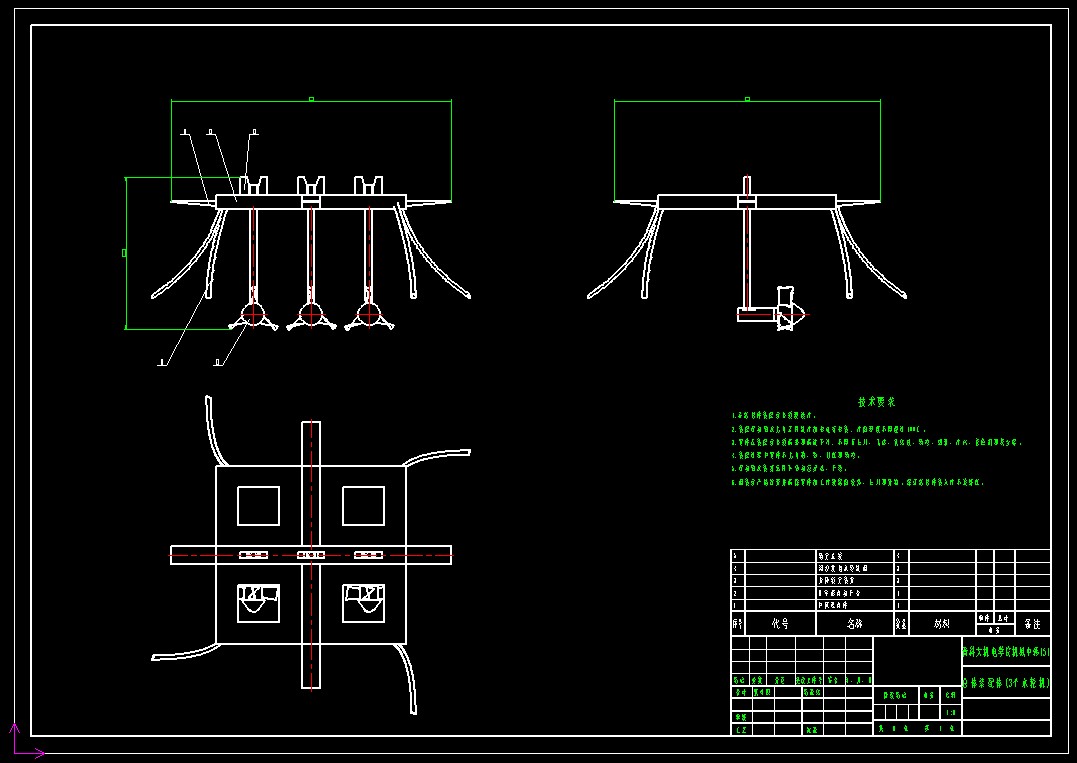This screenshot has width=1077, height=763.
Task: Select technical requirement line numbered 1
Action: 774,415
